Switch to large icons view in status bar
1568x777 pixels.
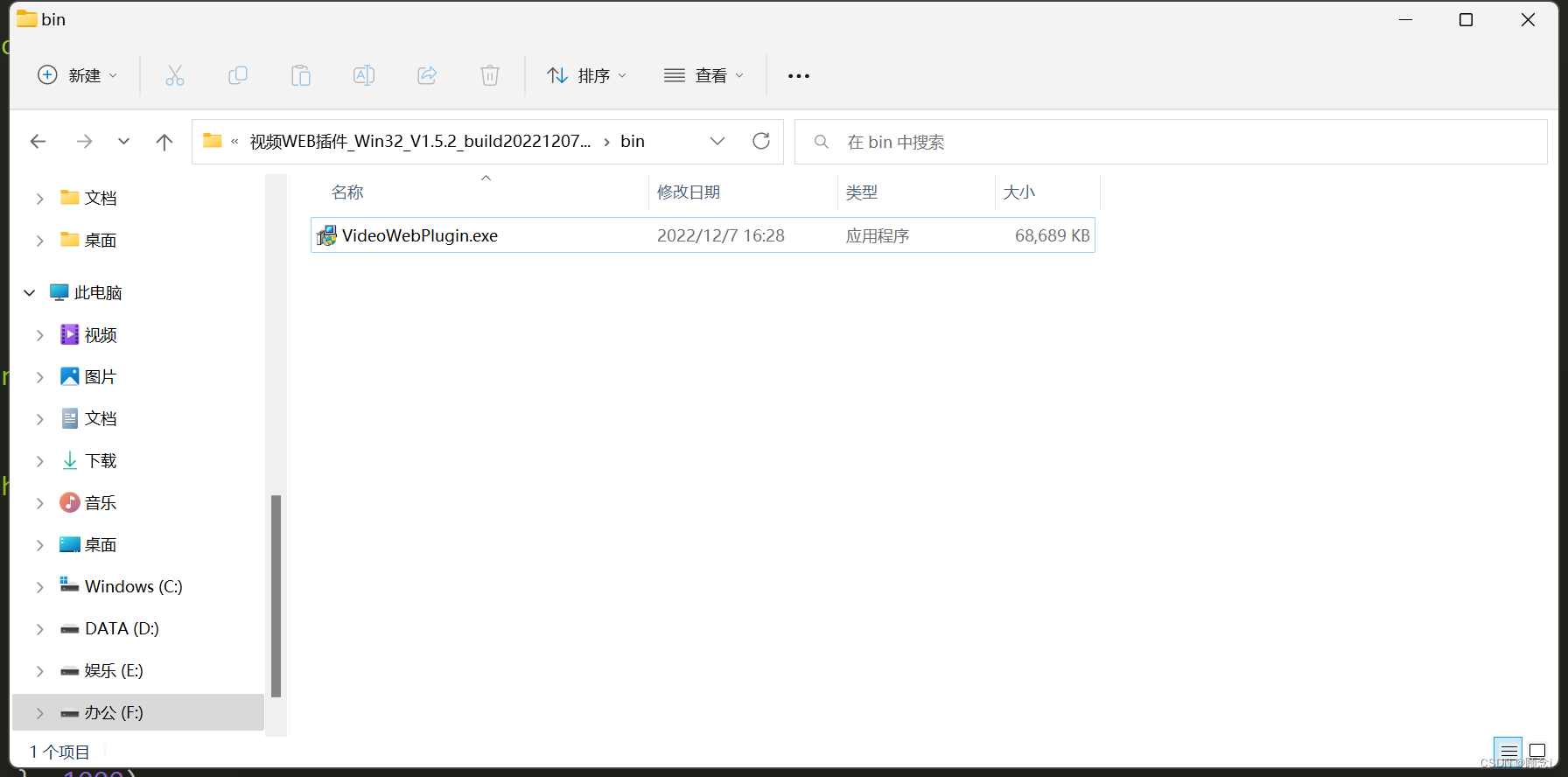click(x=1537, y=752)
